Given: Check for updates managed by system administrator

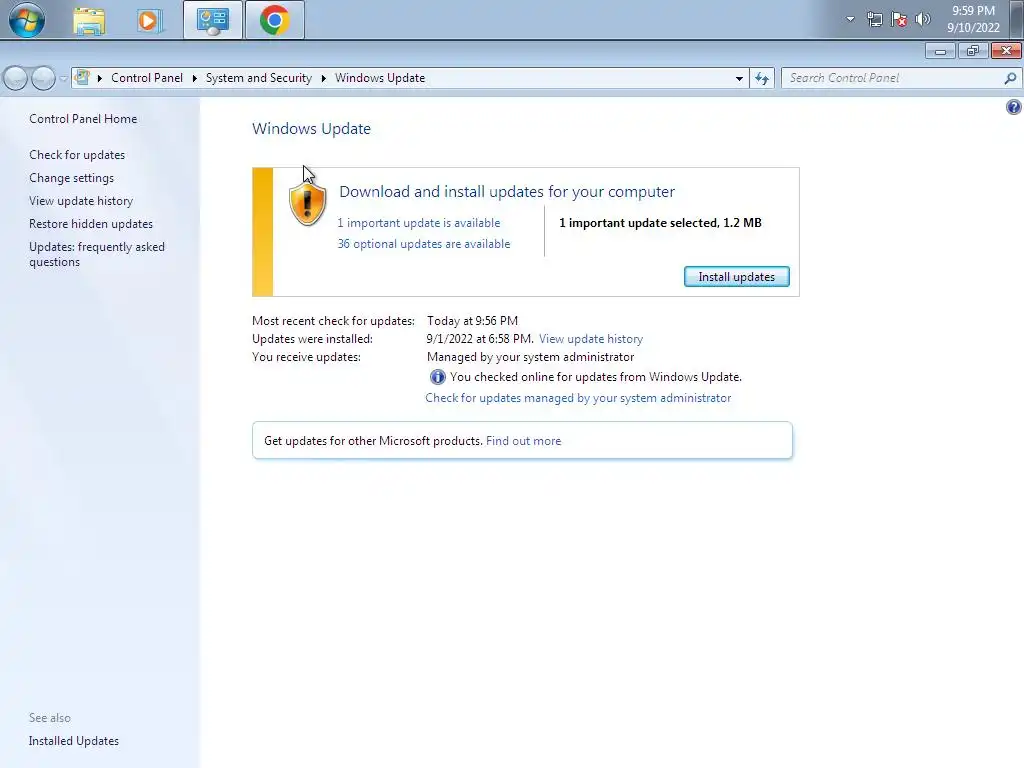Looking at the screenshot, I should coord(578,398).
